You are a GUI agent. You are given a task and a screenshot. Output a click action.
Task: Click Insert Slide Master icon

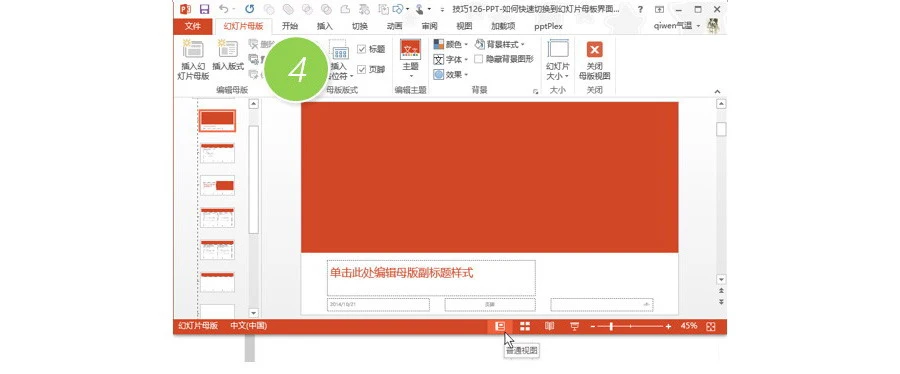click(x=193, y=60)
